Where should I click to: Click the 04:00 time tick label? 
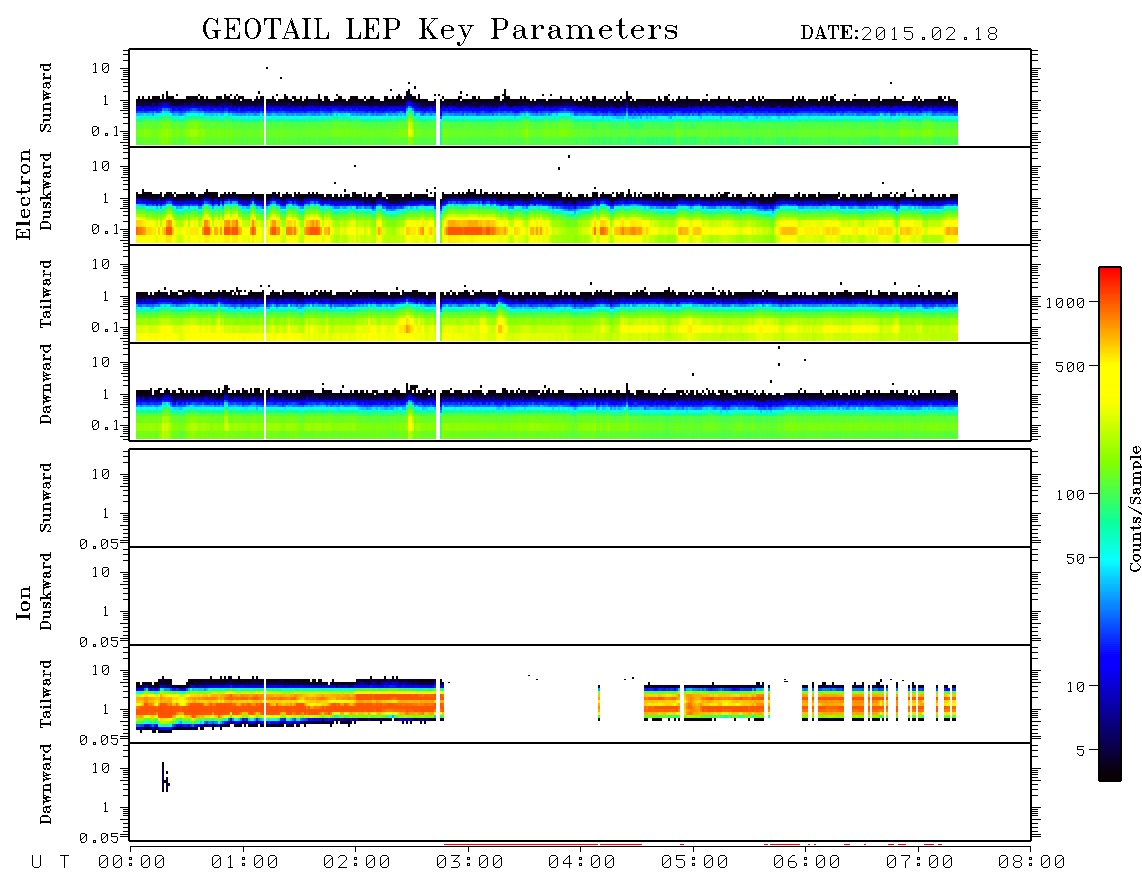582,863
